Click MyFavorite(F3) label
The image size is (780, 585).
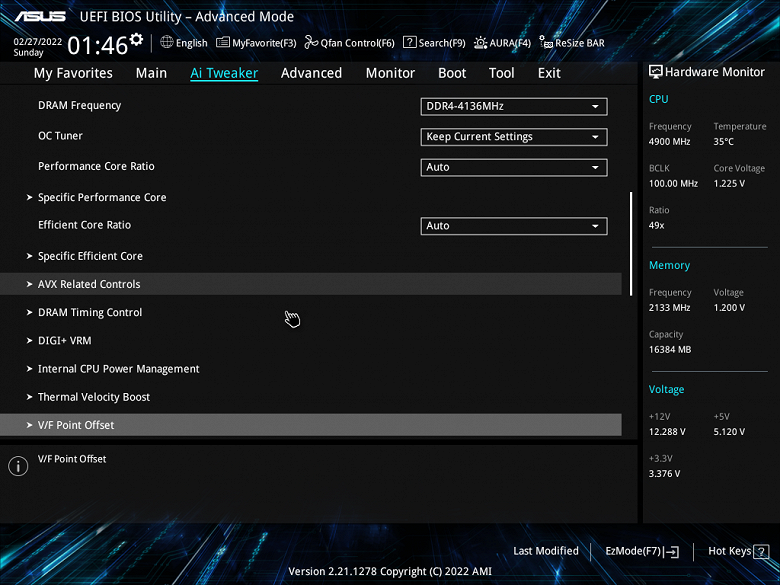pyautogui.click(x=264, y=43)
